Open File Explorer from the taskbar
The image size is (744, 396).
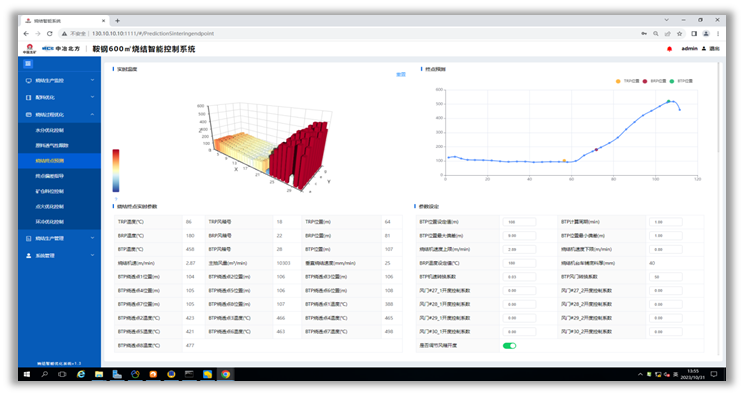click(99, 374)
